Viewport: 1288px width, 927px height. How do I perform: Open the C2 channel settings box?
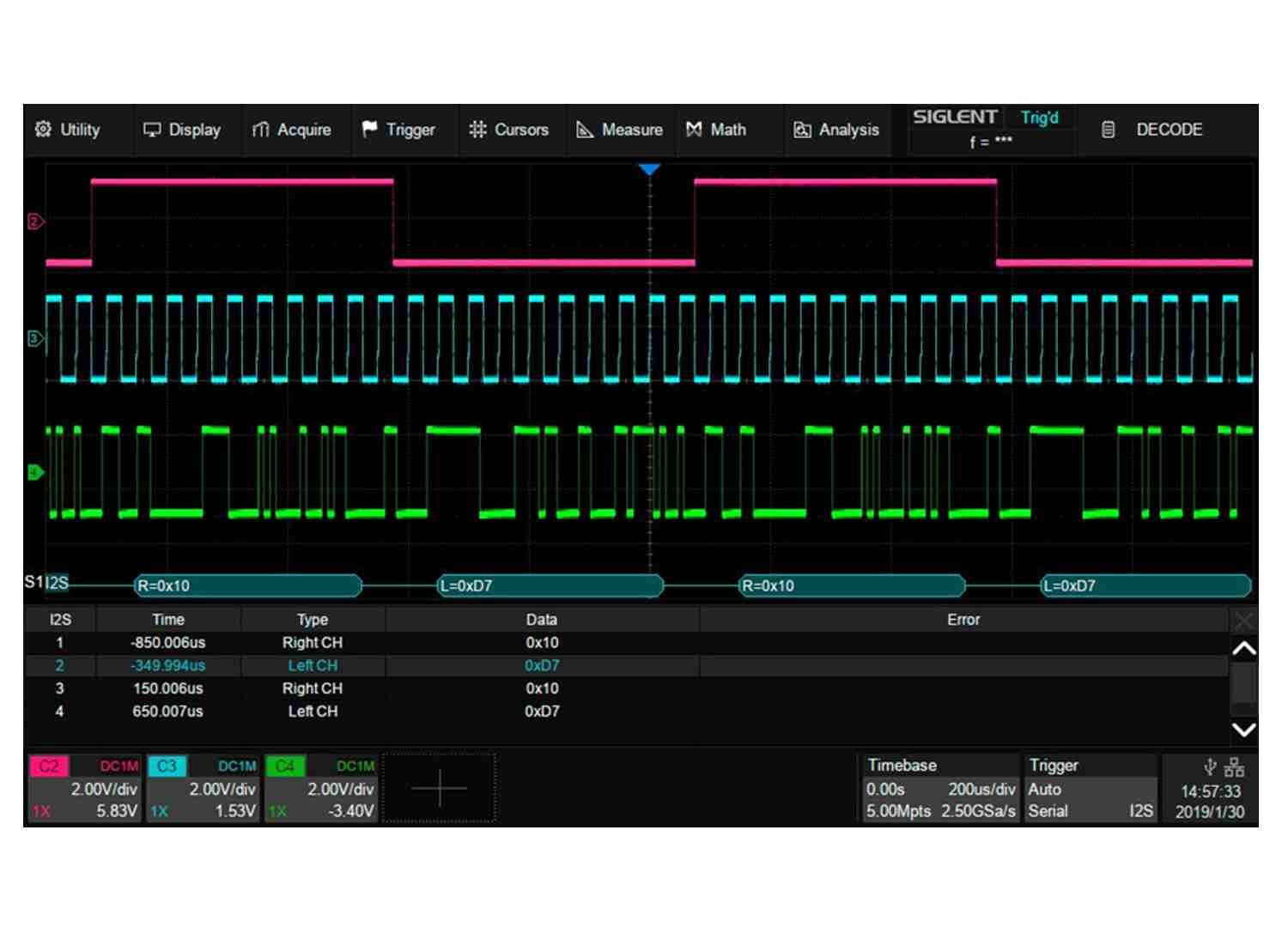coord(84,788)
